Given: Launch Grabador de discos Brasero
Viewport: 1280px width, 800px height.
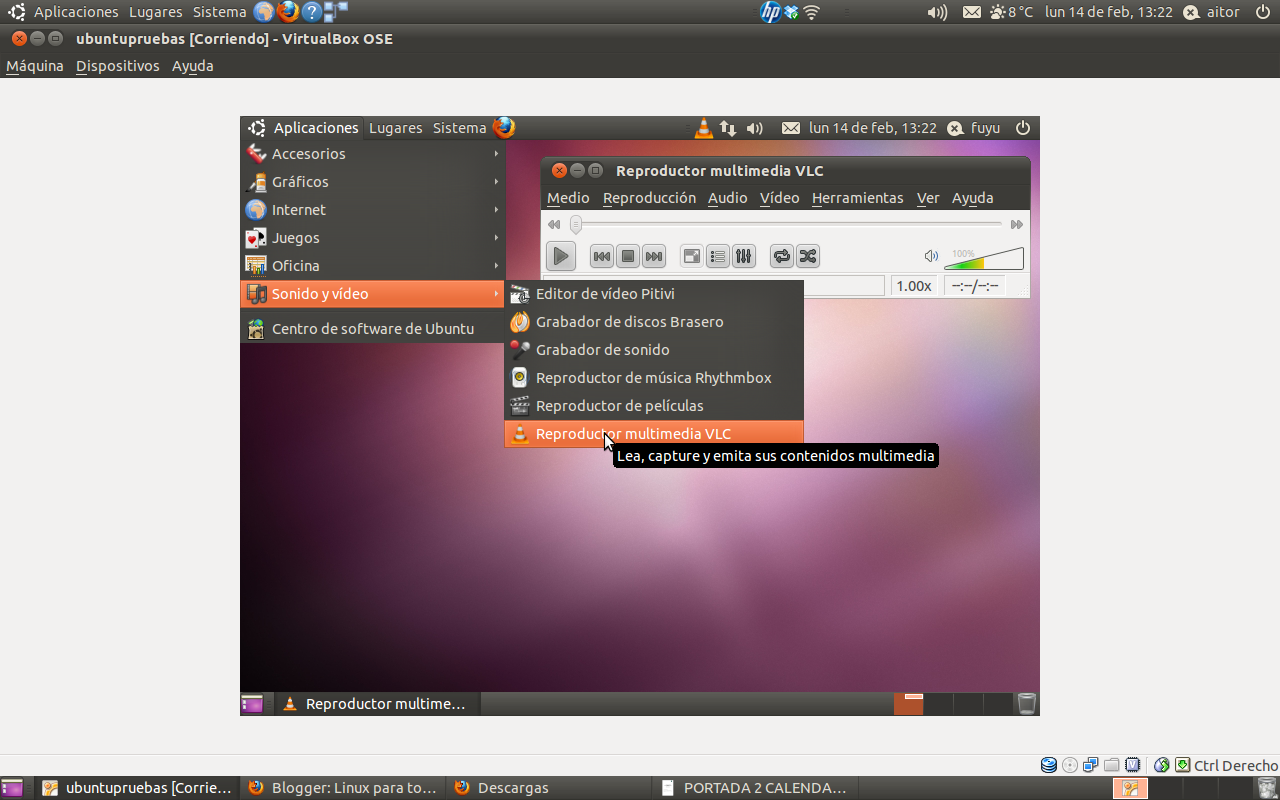Looking at the screenshot, I should tap(654, 322).
